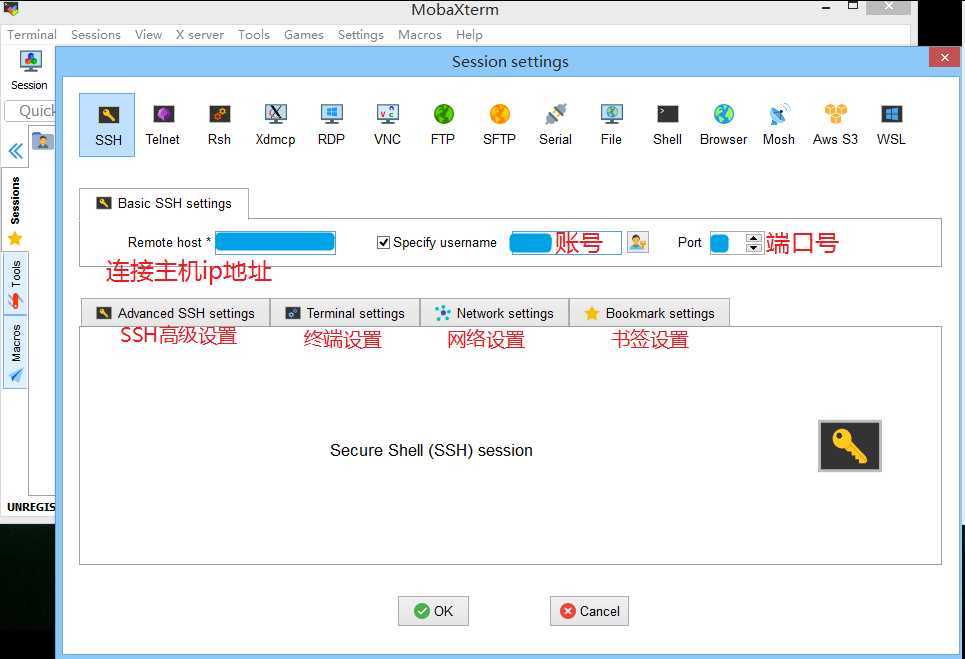Open the Help menu
965x659 pixels.
[x=469, y=34]
